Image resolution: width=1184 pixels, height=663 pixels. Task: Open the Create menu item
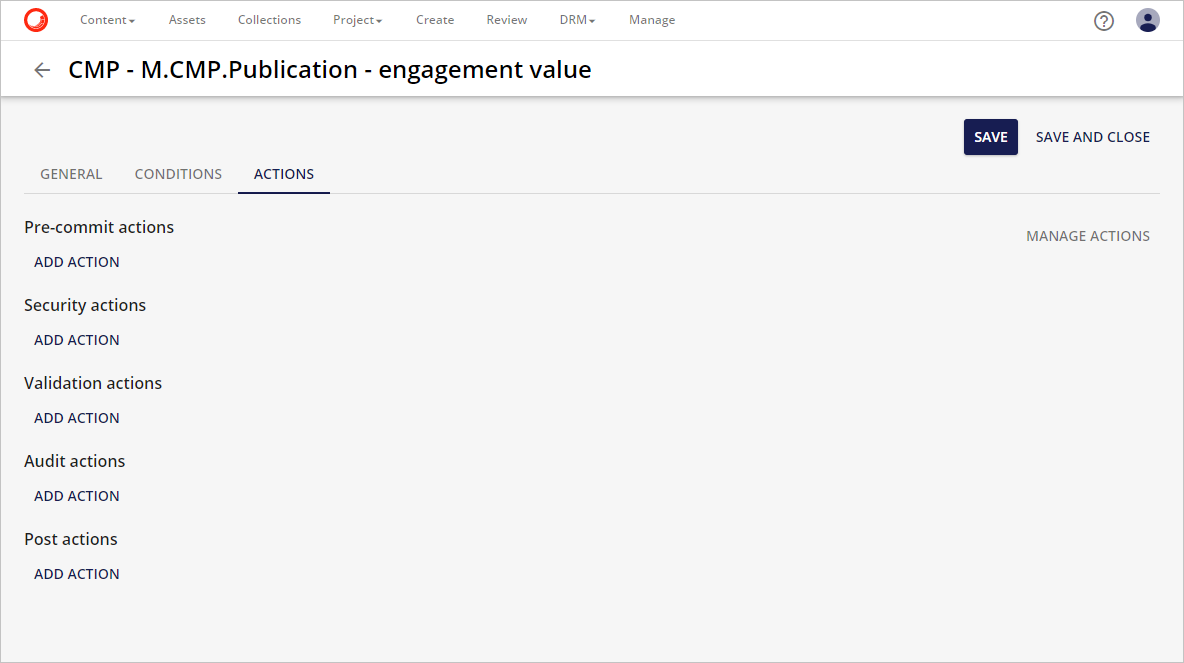435,19
